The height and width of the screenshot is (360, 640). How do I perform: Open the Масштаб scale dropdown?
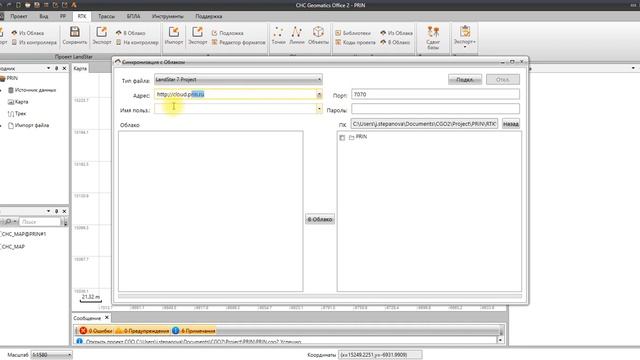coord(51,355)
